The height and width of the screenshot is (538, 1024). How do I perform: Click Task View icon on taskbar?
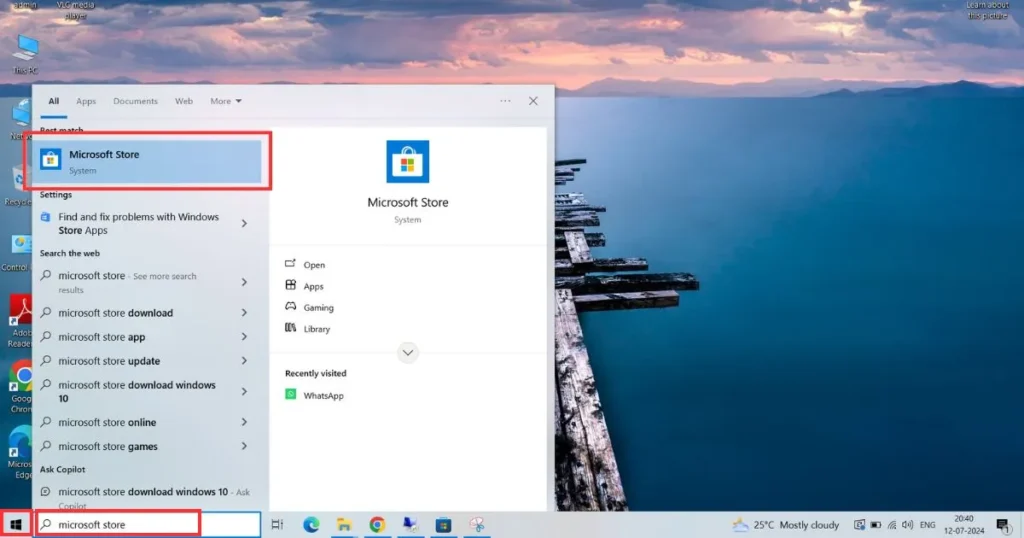coord(277,524)
